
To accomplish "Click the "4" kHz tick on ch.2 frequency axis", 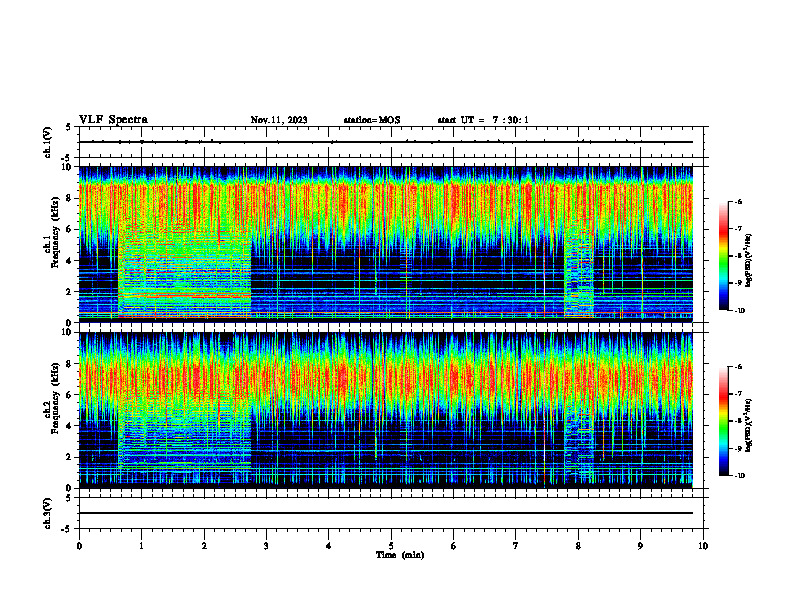I will point(70,426).
